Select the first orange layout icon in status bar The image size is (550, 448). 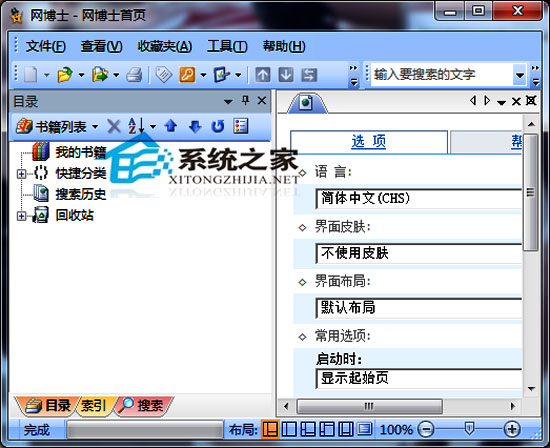tap(270, 429)
